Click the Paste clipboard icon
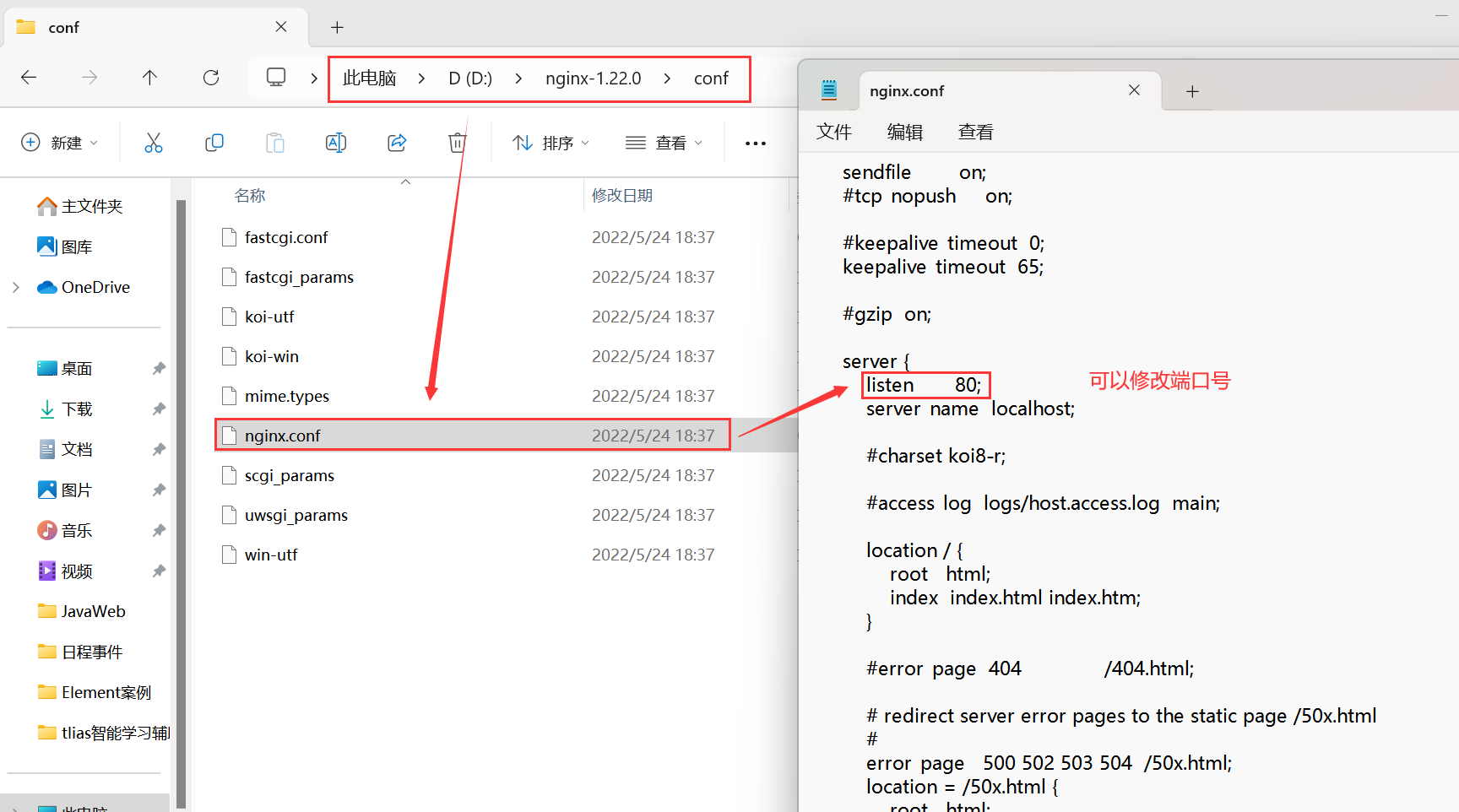 click(x=275, y=143)
